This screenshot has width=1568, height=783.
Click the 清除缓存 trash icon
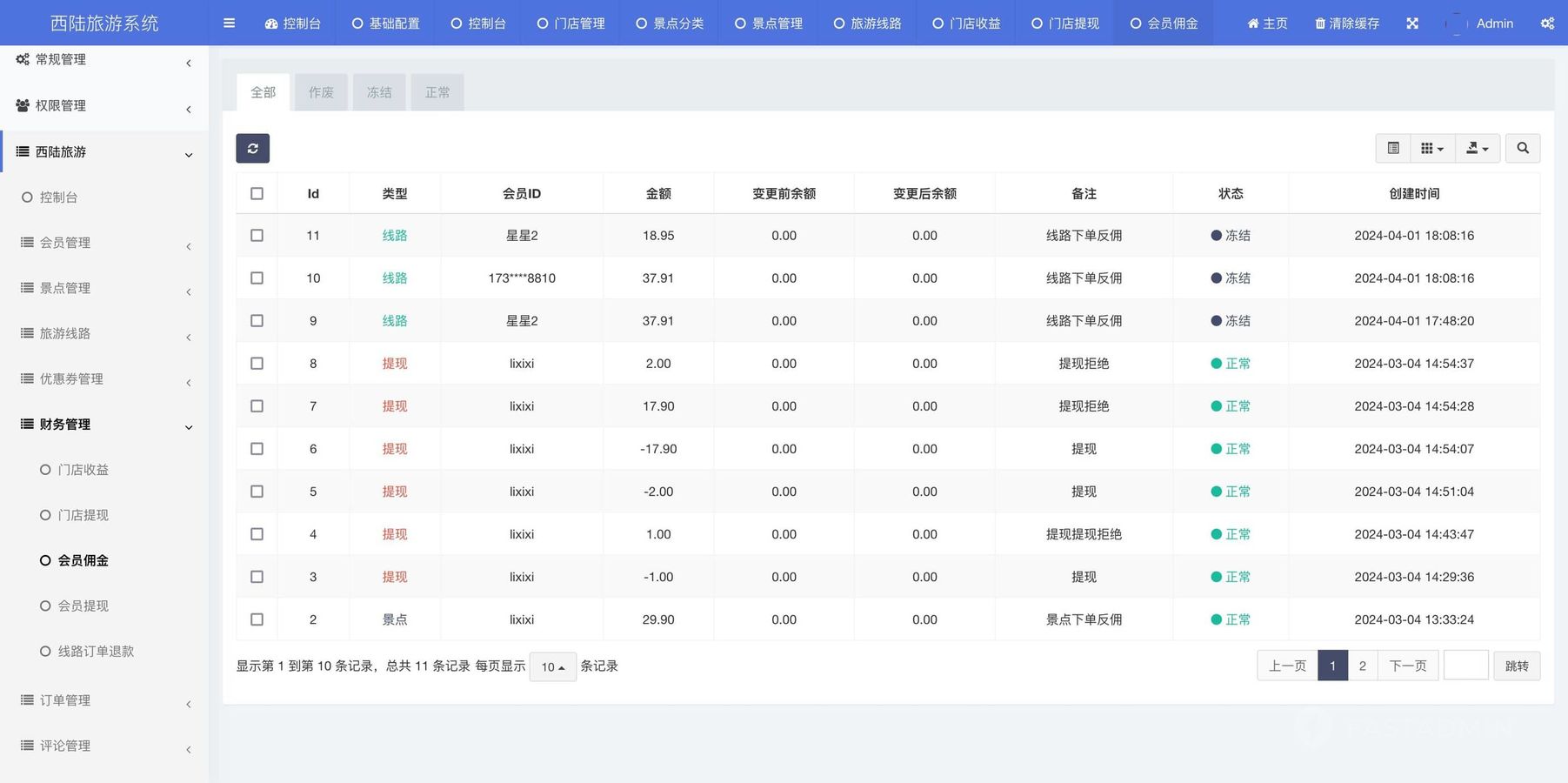point(1320,23)
